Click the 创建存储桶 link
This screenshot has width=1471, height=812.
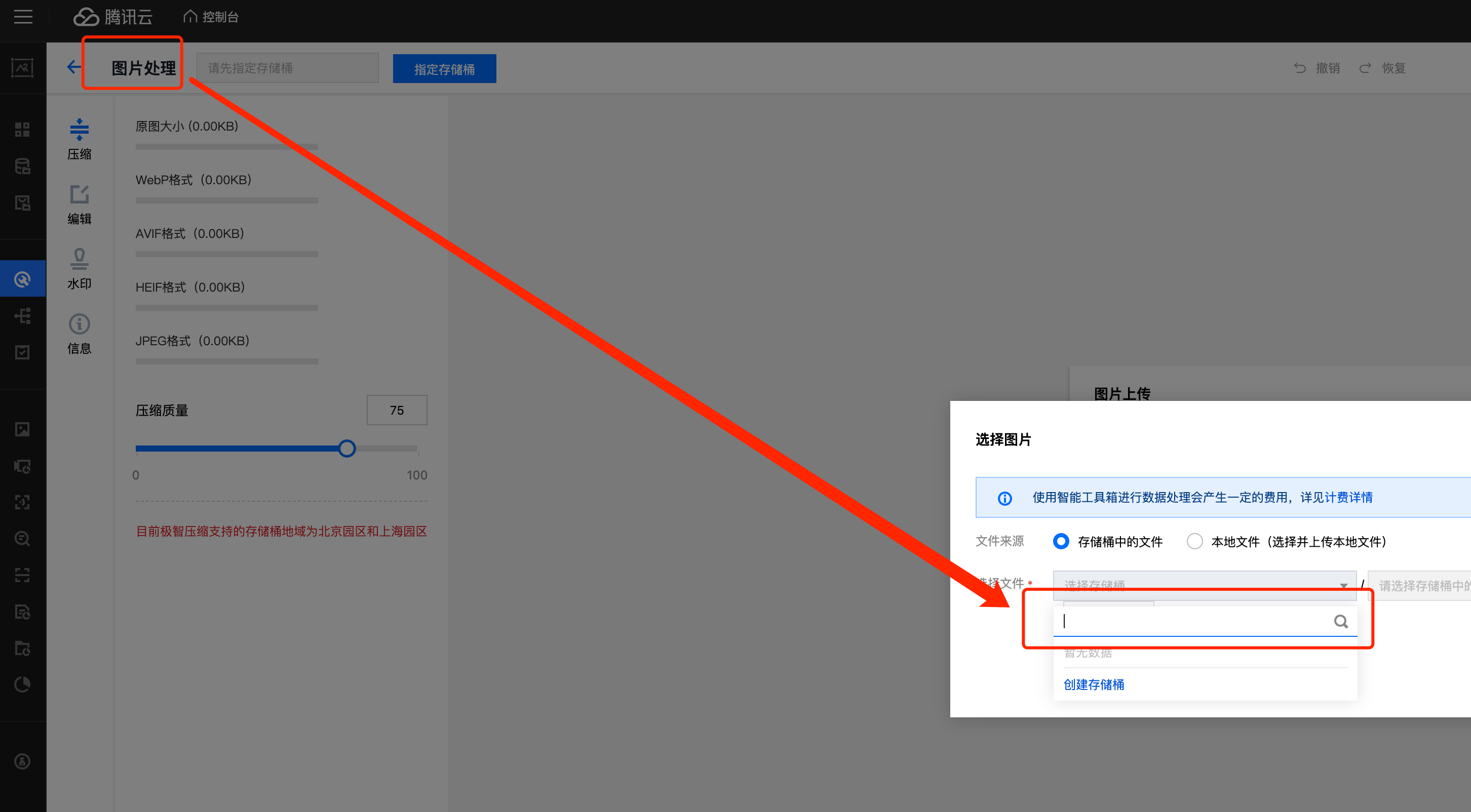click(1094, 684)
